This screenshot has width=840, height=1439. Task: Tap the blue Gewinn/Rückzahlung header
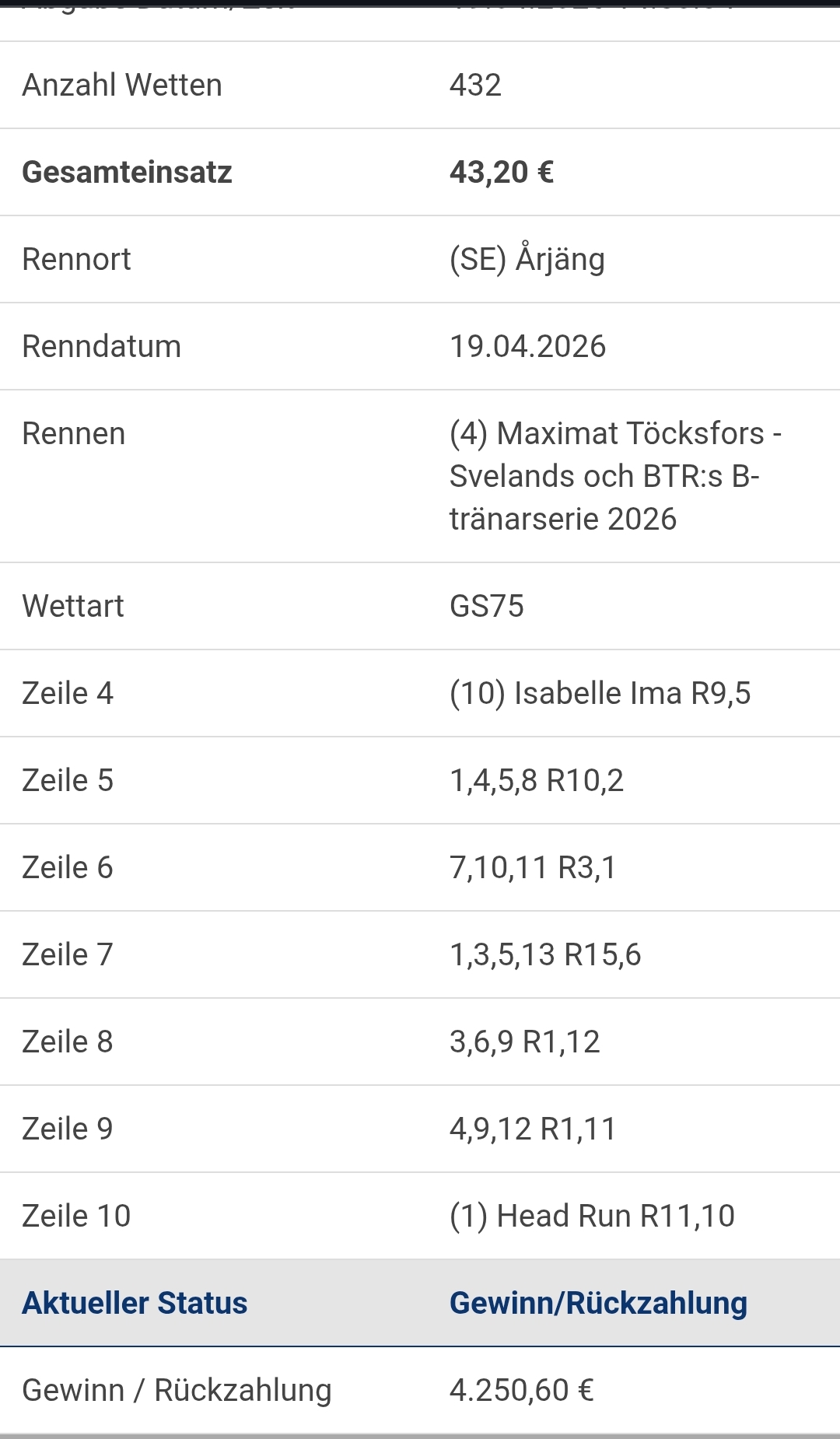click(598, 1303)
